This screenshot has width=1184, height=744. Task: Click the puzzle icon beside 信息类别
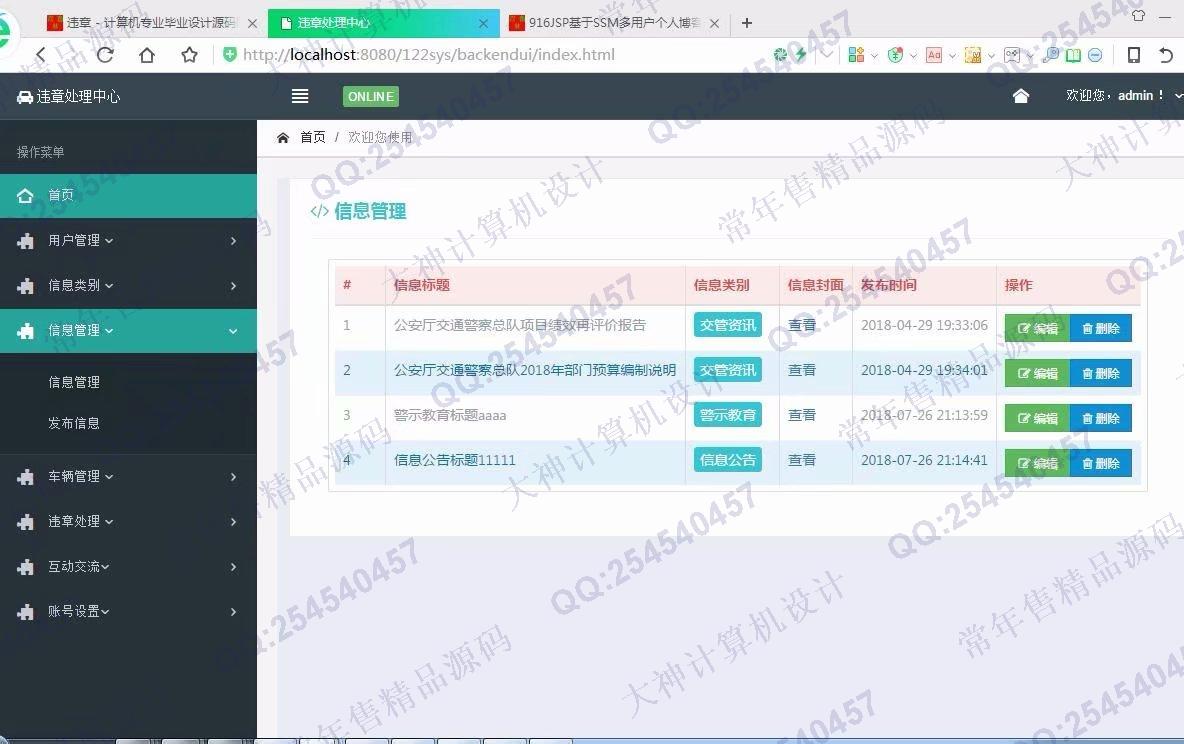pos(26,286)
